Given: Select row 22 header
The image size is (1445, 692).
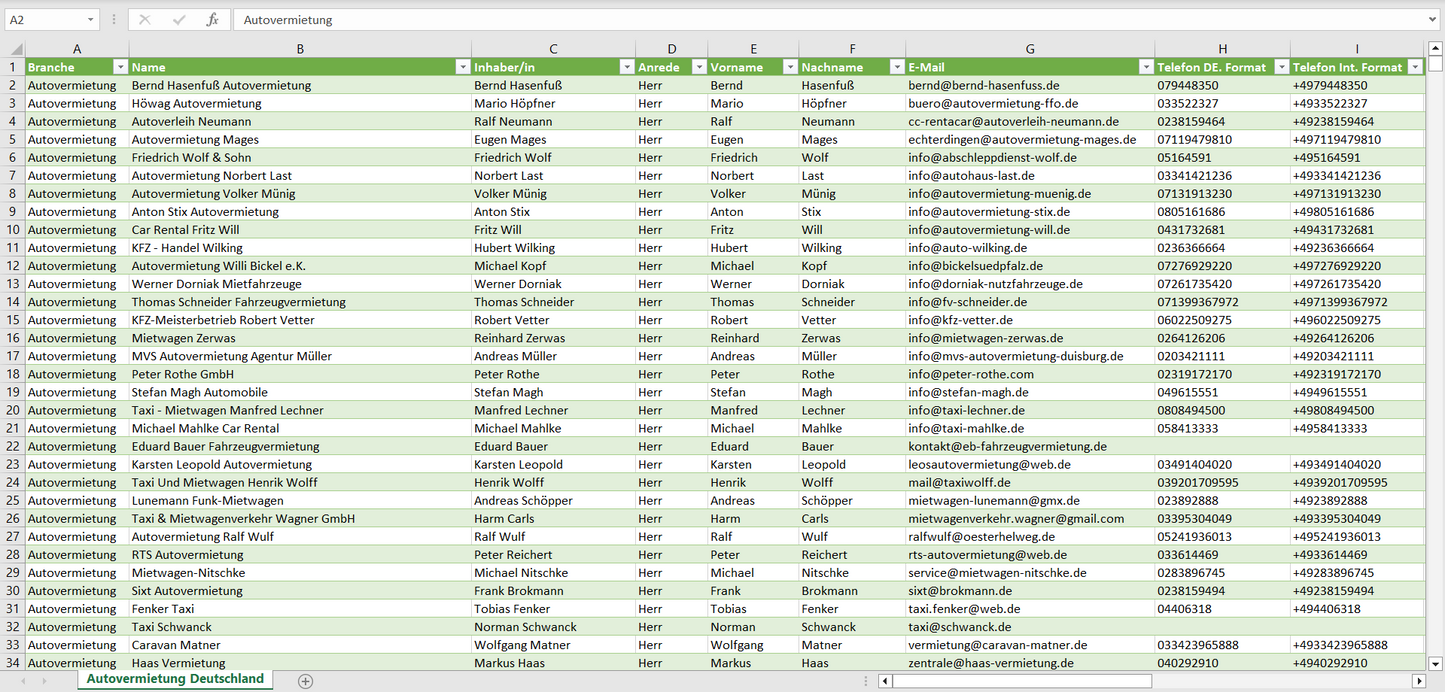Looking at the screenshot, I should [13, 446].
